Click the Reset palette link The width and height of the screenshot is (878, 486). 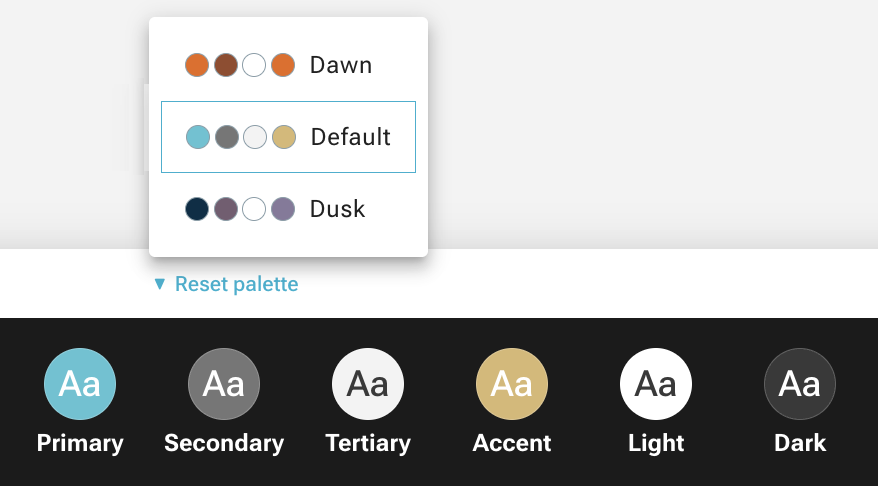tap(236, 284)
